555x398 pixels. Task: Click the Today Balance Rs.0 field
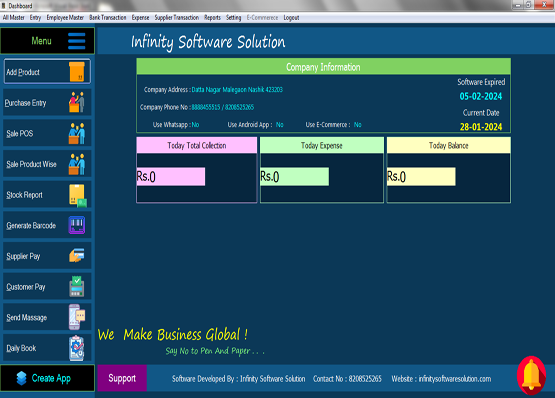point(421,176)
